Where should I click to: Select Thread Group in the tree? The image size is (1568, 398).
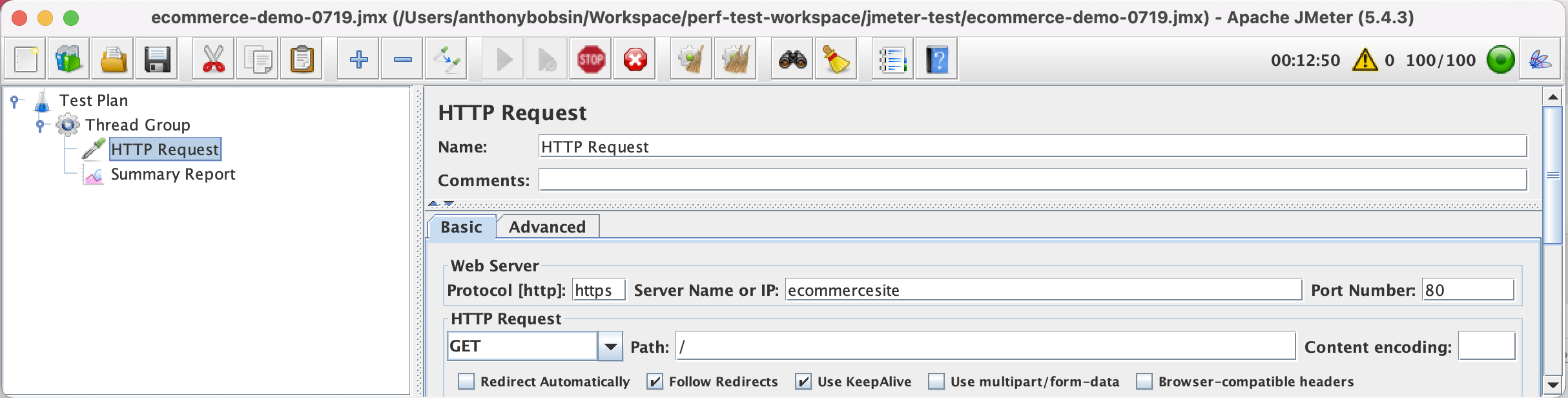pos(138,125)
